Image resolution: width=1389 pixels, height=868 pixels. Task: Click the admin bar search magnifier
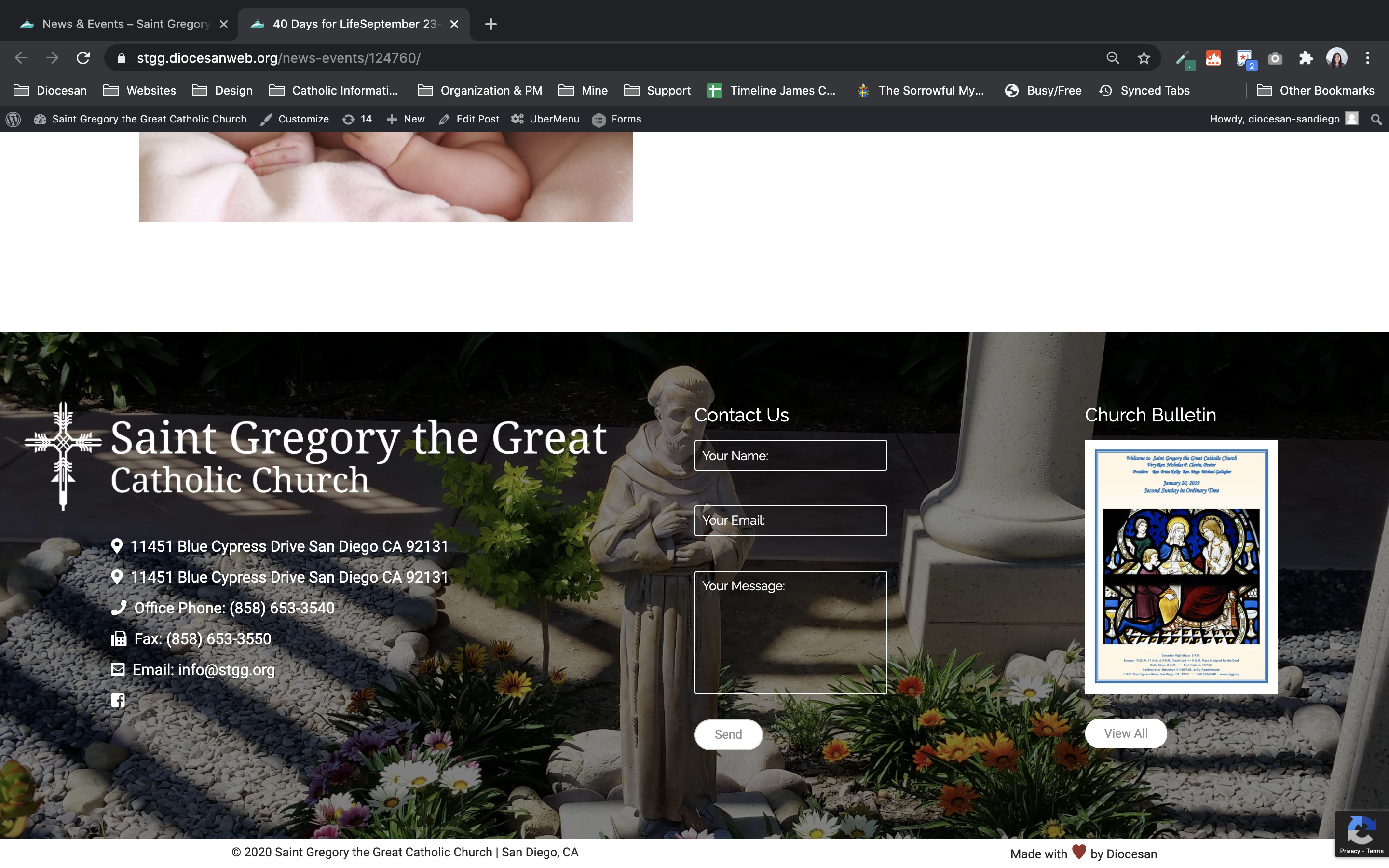coord(1376,119)
